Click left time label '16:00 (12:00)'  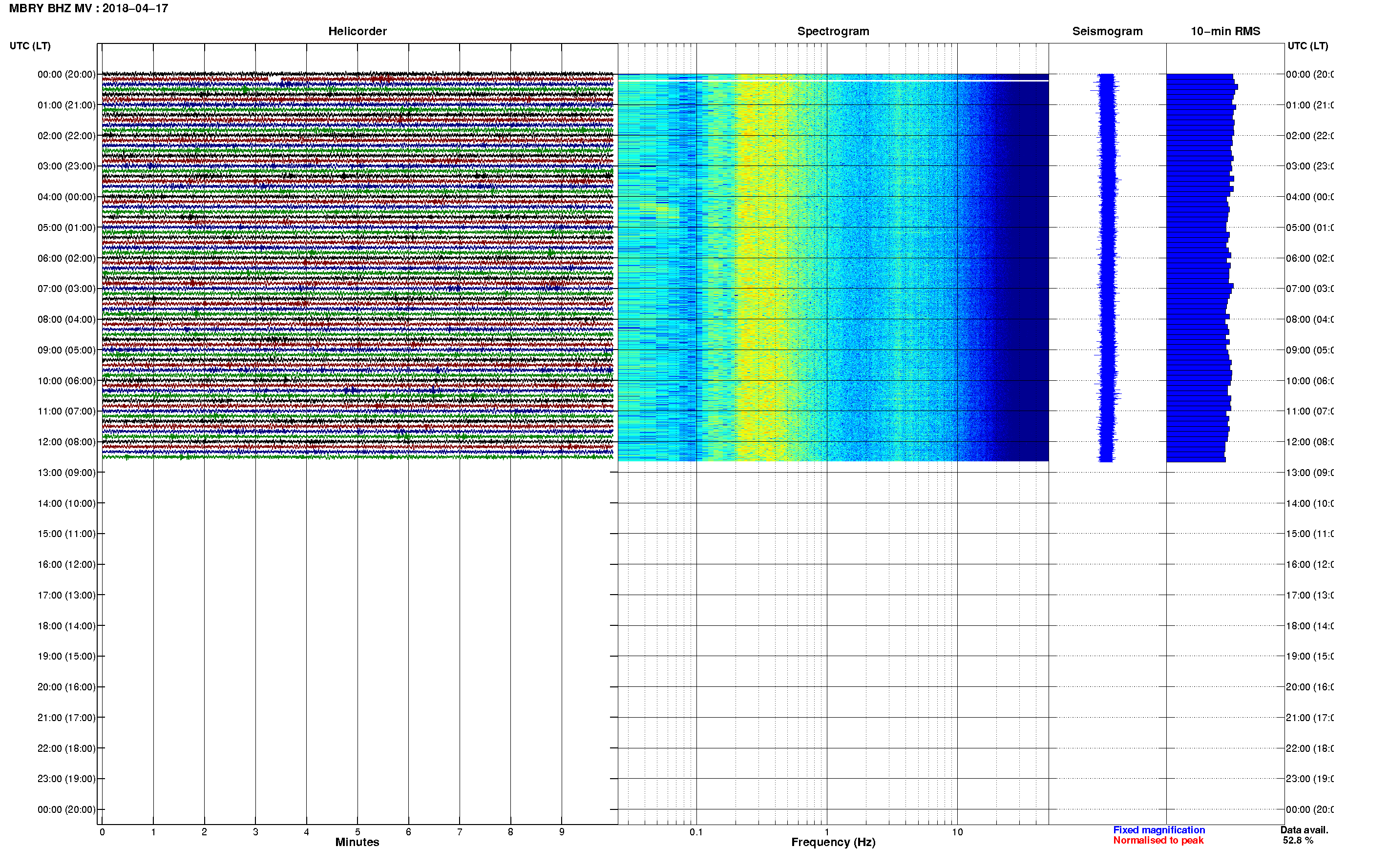66,565
